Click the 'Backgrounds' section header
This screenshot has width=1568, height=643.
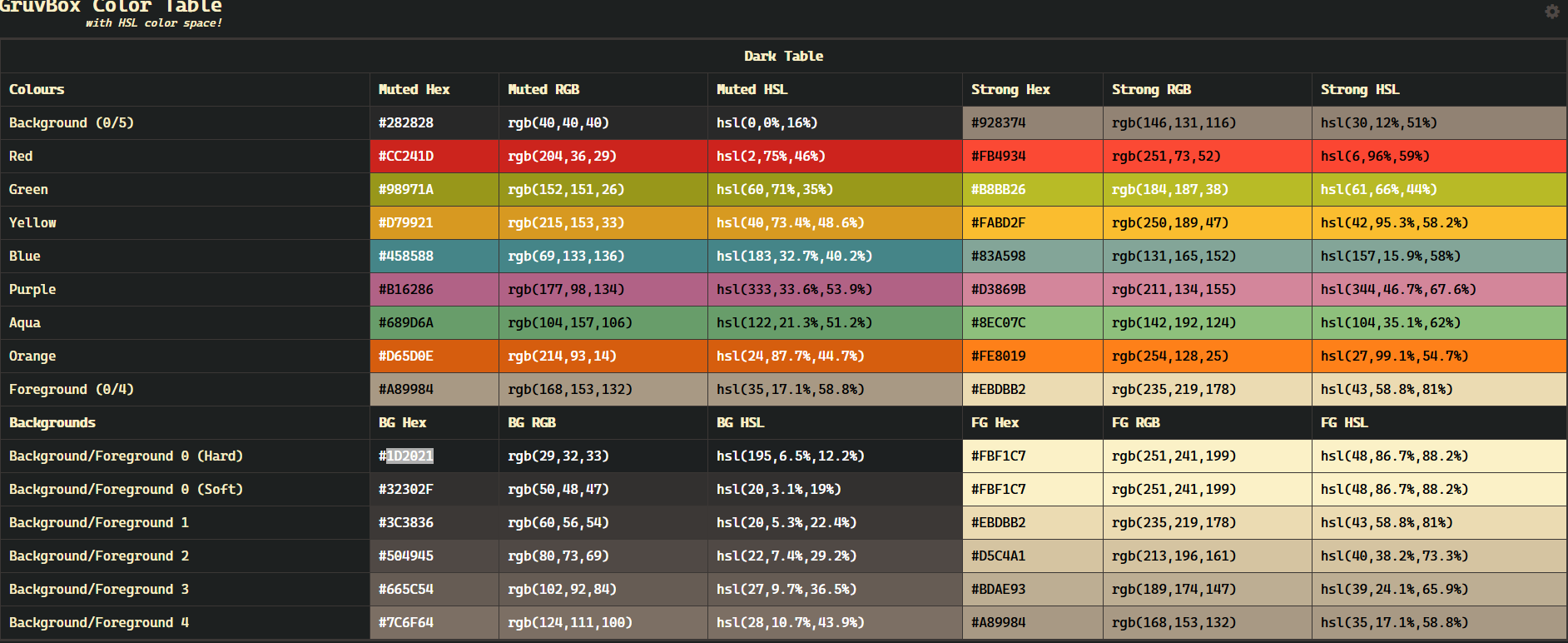(x=185, y=422)
